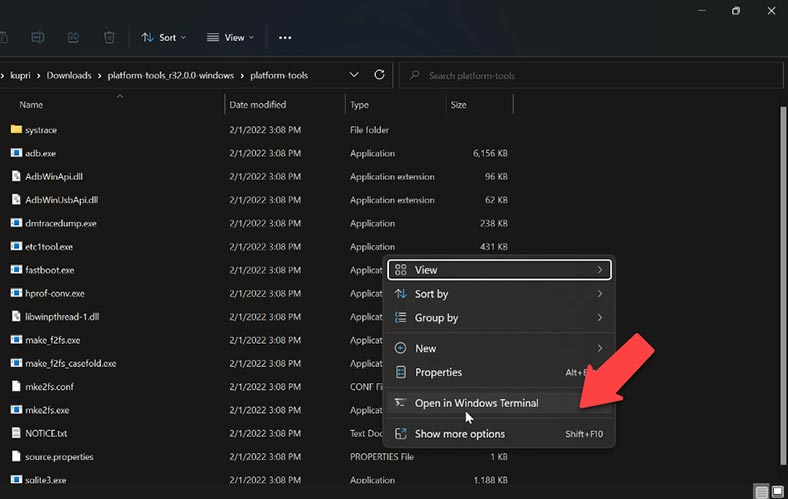The width and height of the screenshot is (788, 499).
Task: Click the 431 KB size of etc1tool.exe
Action: (494, 247)
